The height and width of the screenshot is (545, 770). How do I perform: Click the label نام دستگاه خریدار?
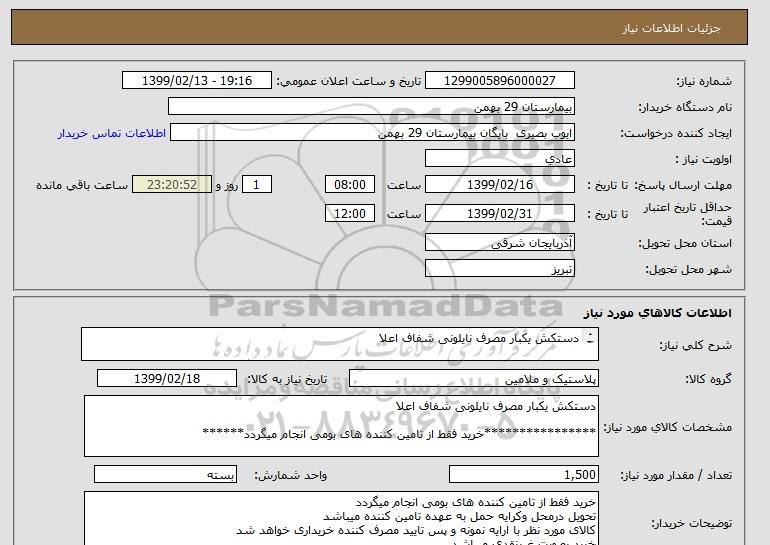pos(685,107)
